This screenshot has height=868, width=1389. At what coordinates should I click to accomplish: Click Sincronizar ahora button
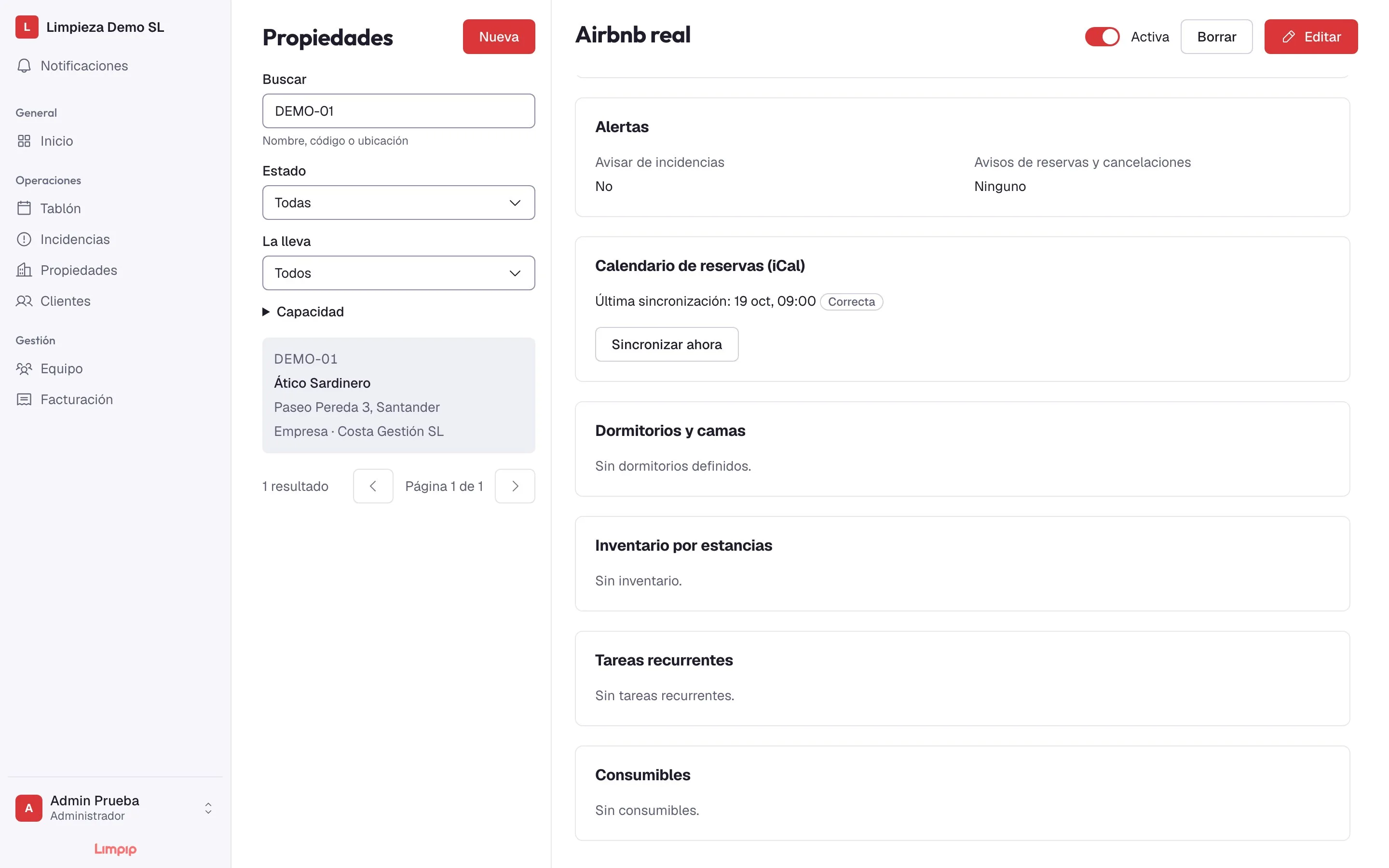click(667, 344)
